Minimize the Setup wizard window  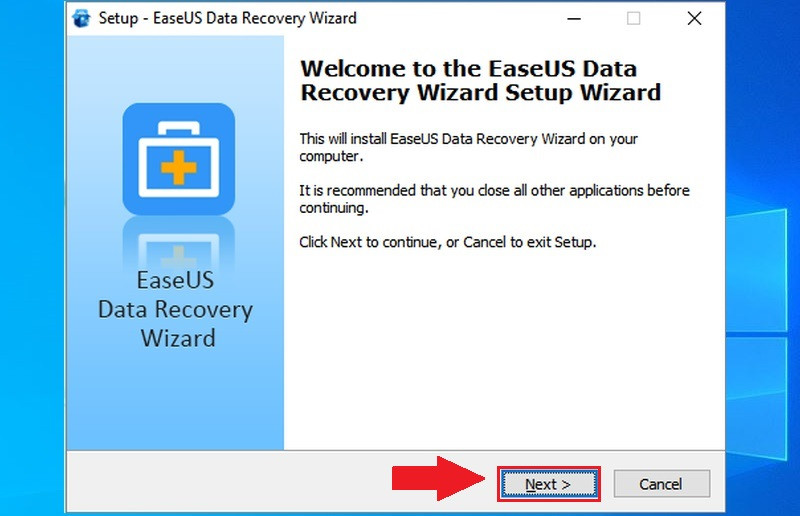pyautogui.click(x=574, y=18)
